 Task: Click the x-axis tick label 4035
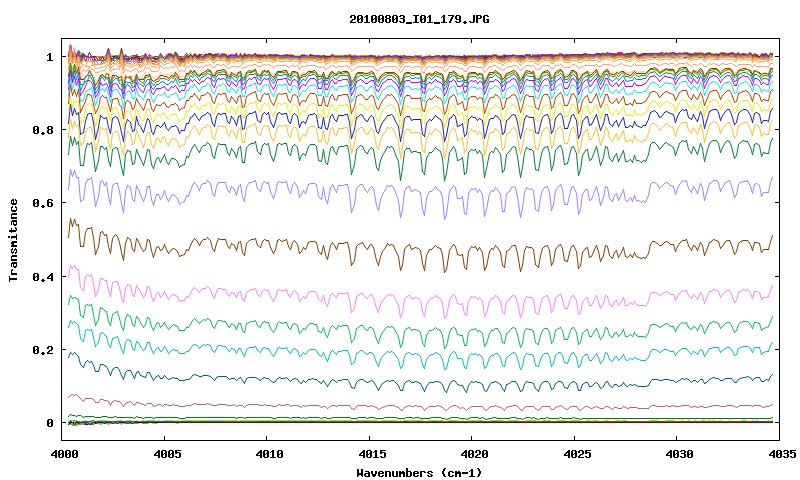(x=784, y=453)
